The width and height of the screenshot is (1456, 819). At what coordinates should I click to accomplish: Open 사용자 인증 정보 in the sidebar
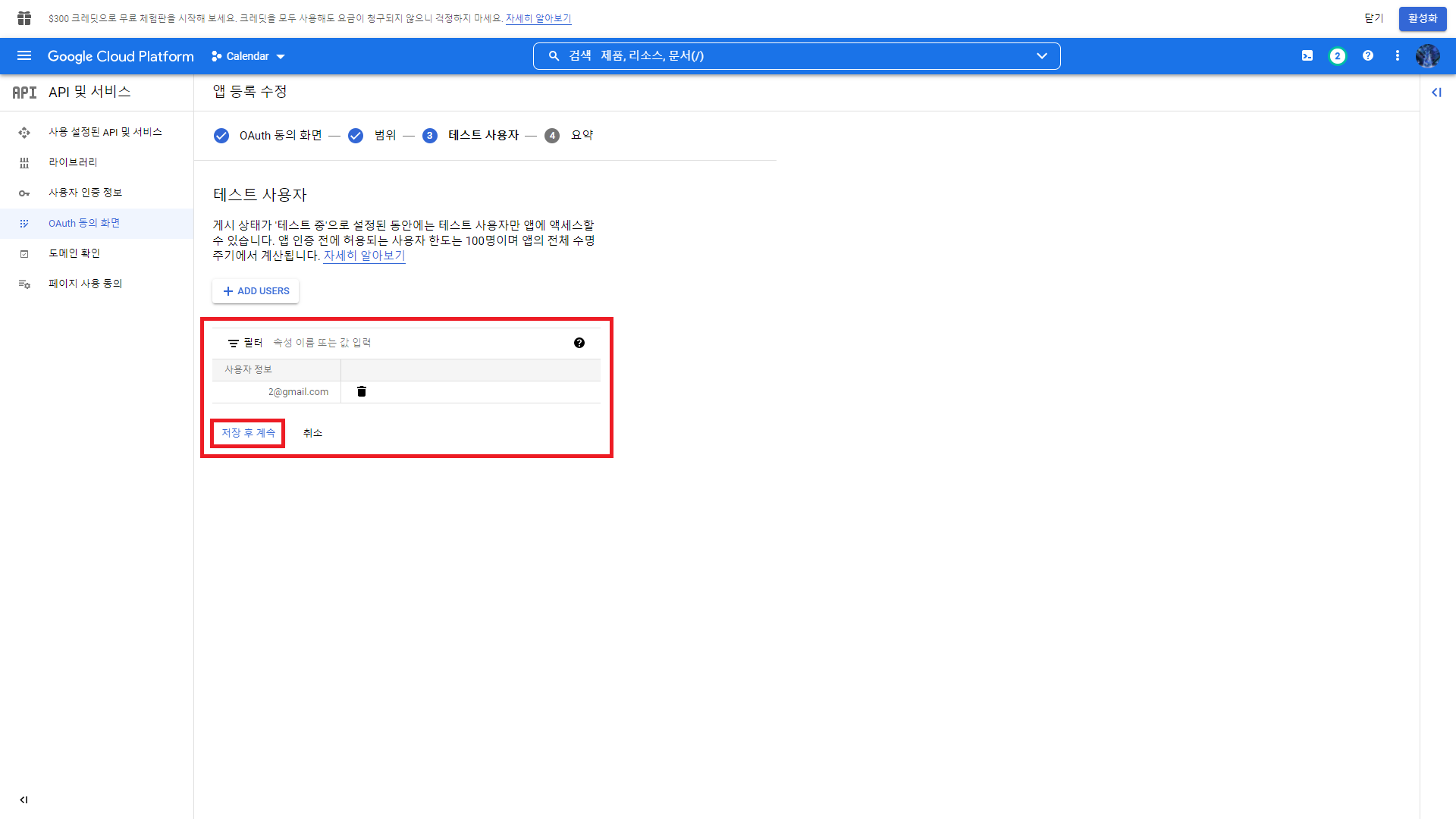click(x=85, y=193)
